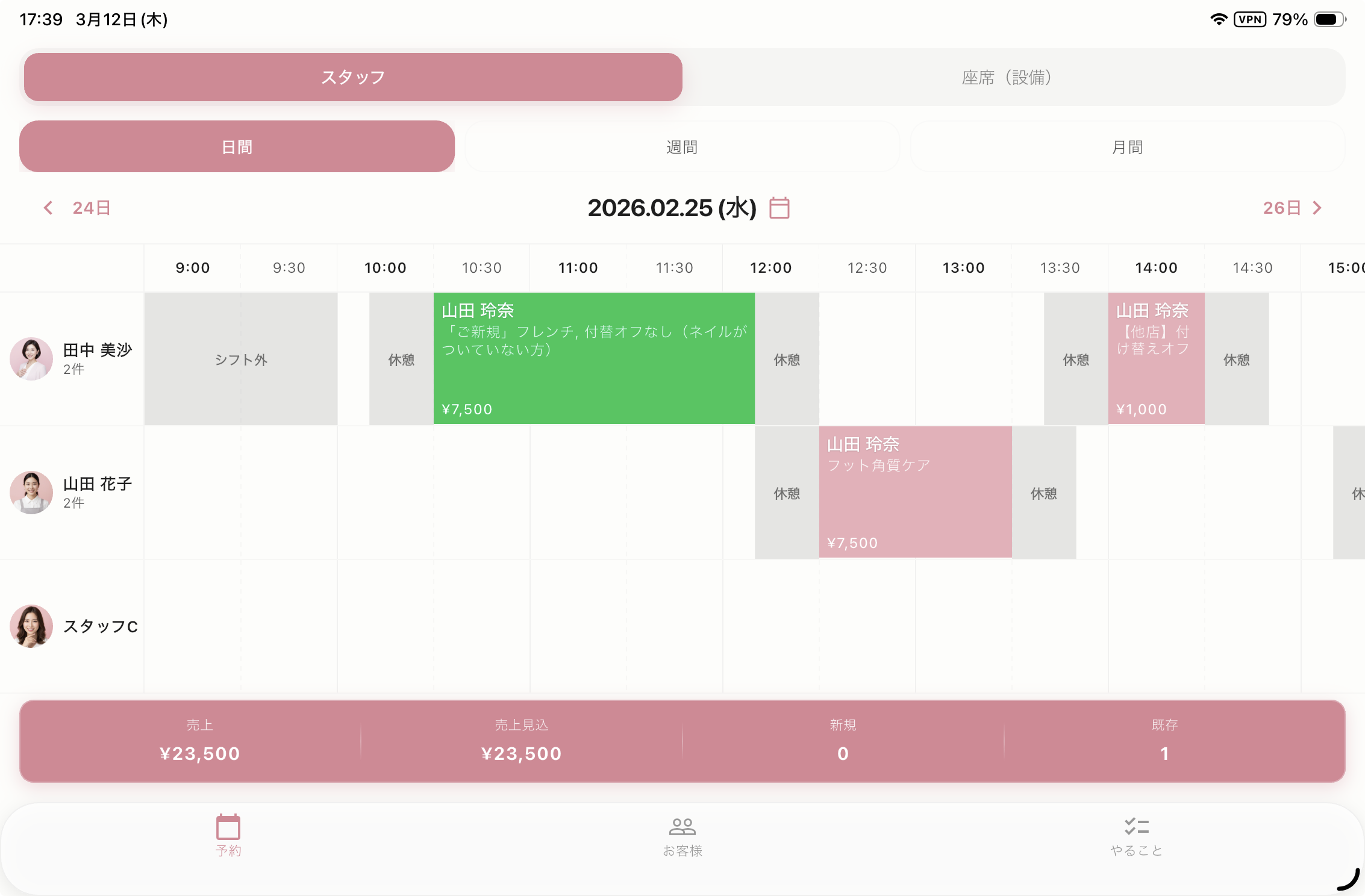
Task: Select the 週間 weekly view
Action: click(682, 147)
